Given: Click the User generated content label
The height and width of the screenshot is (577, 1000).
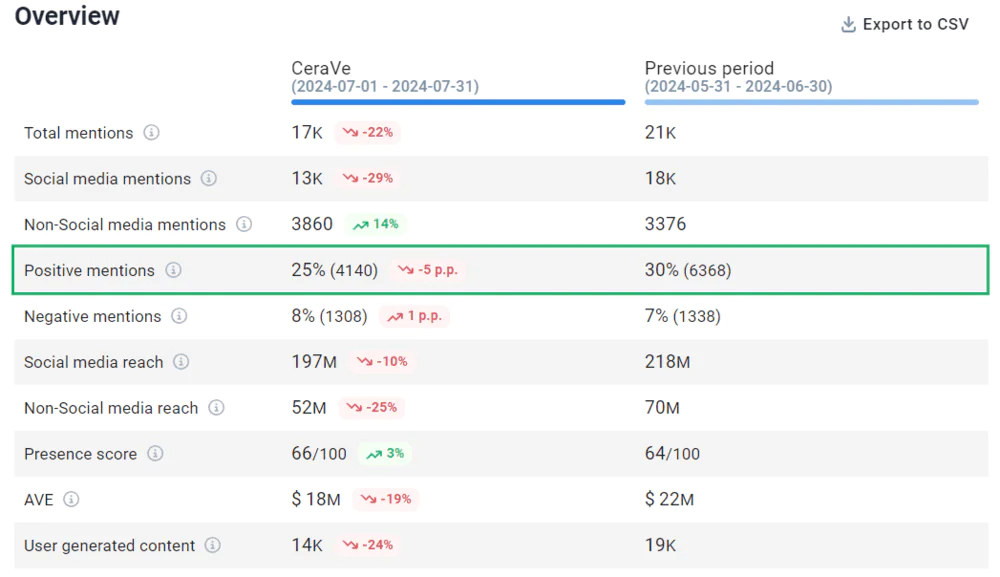Looking at the screenshot, I should [109, 546].
